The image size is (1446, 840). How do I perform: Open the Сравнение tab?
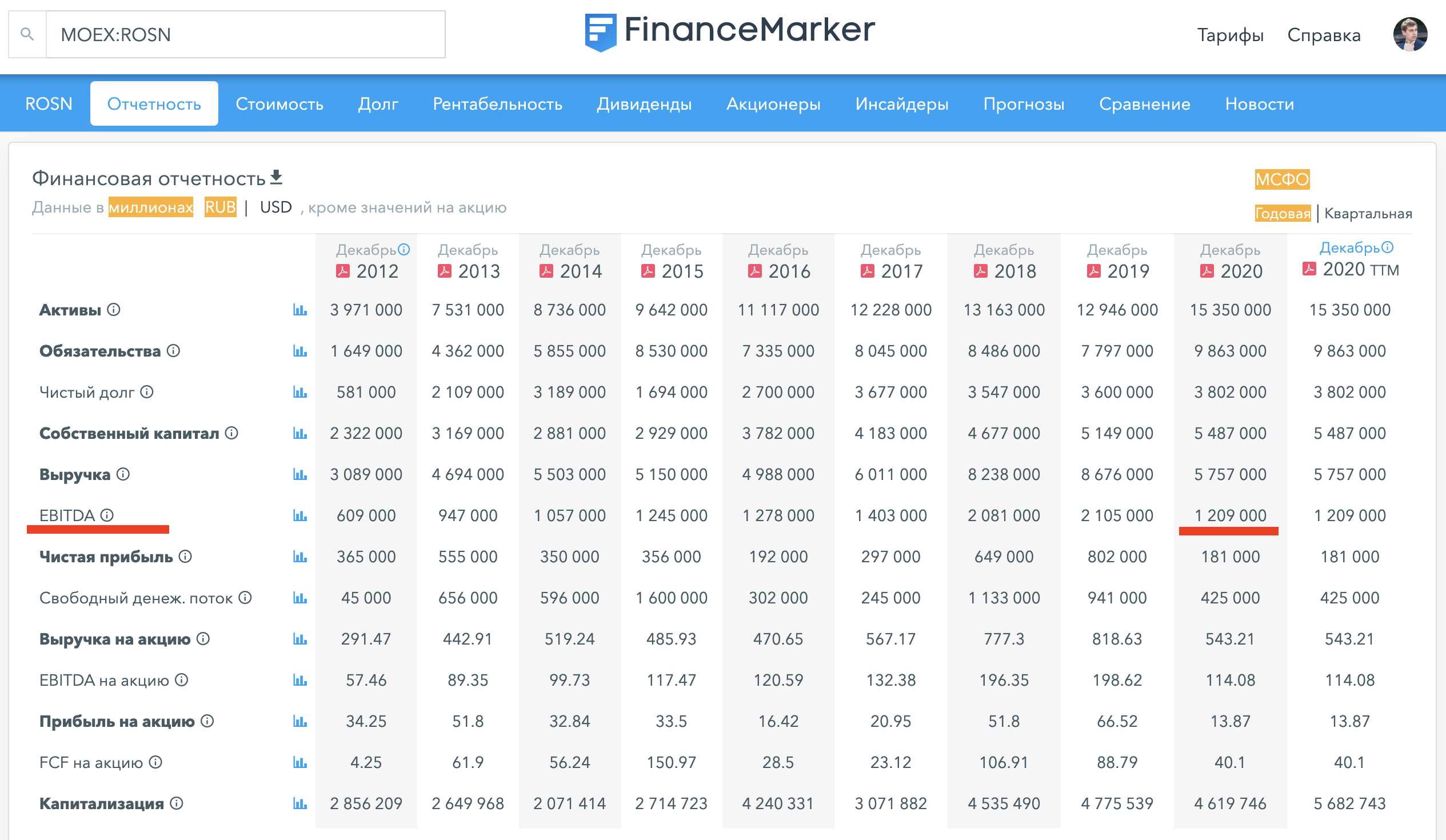point(1145,104)
